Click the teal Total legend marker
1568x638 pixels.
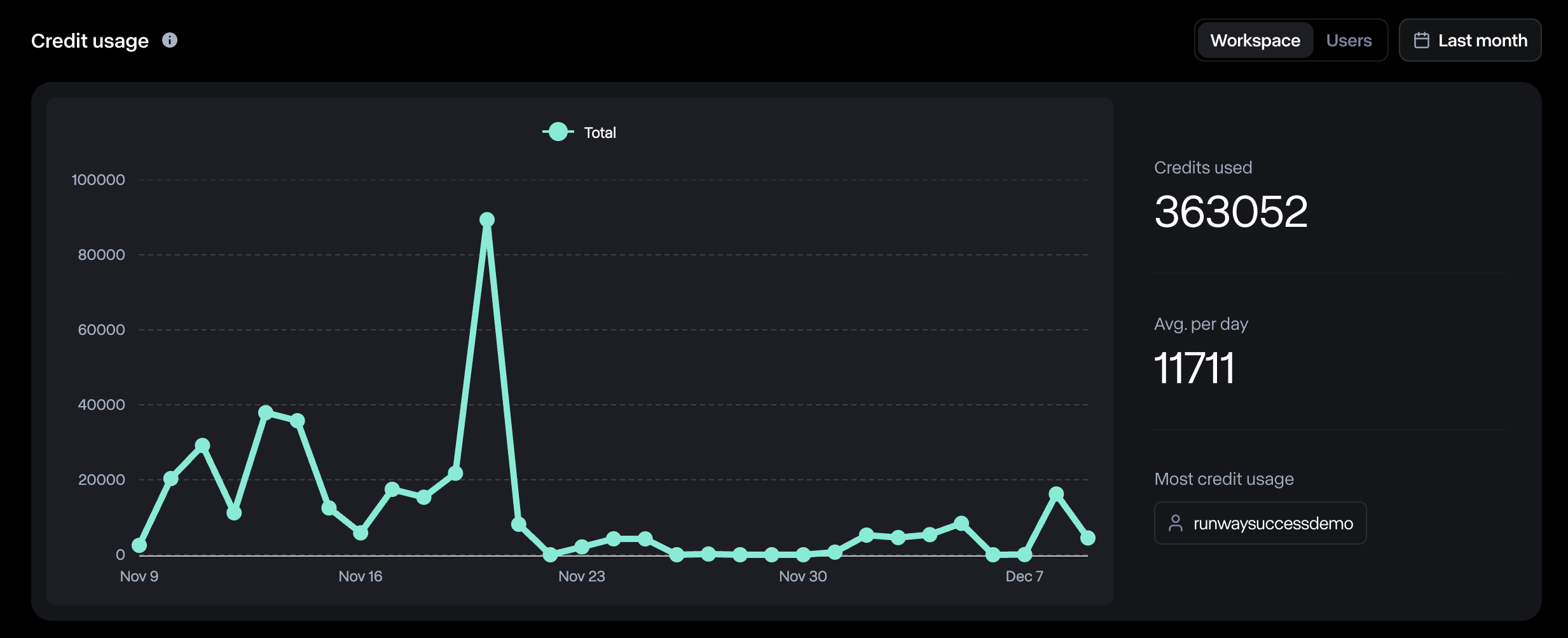pos(558,132)
